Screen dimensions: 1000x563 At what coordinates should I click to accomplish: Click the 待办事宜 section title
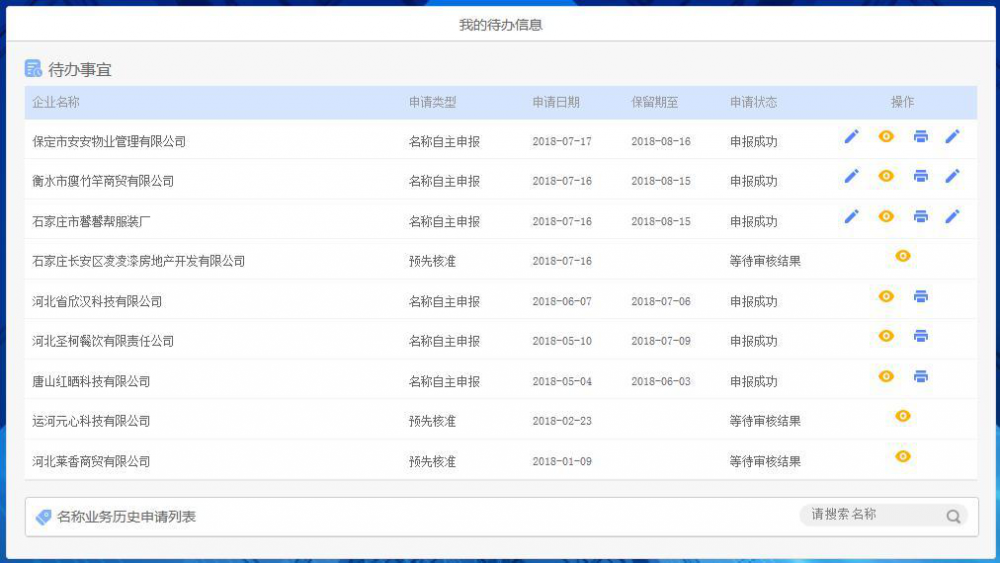(80, 70)
